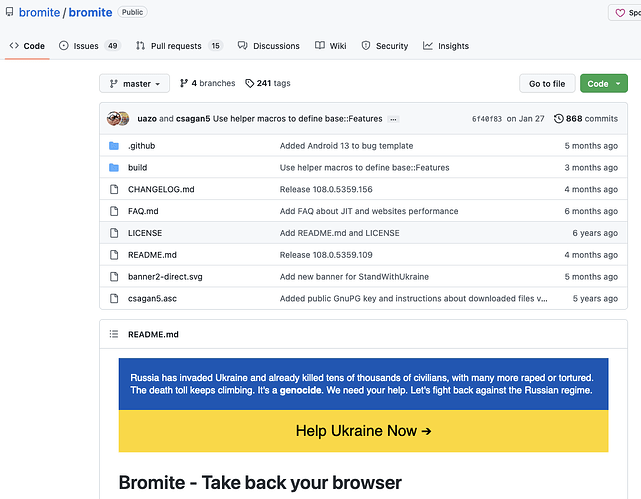Click the file icon for FAQ.md
The image size is (641, 499).
(114, 211)
